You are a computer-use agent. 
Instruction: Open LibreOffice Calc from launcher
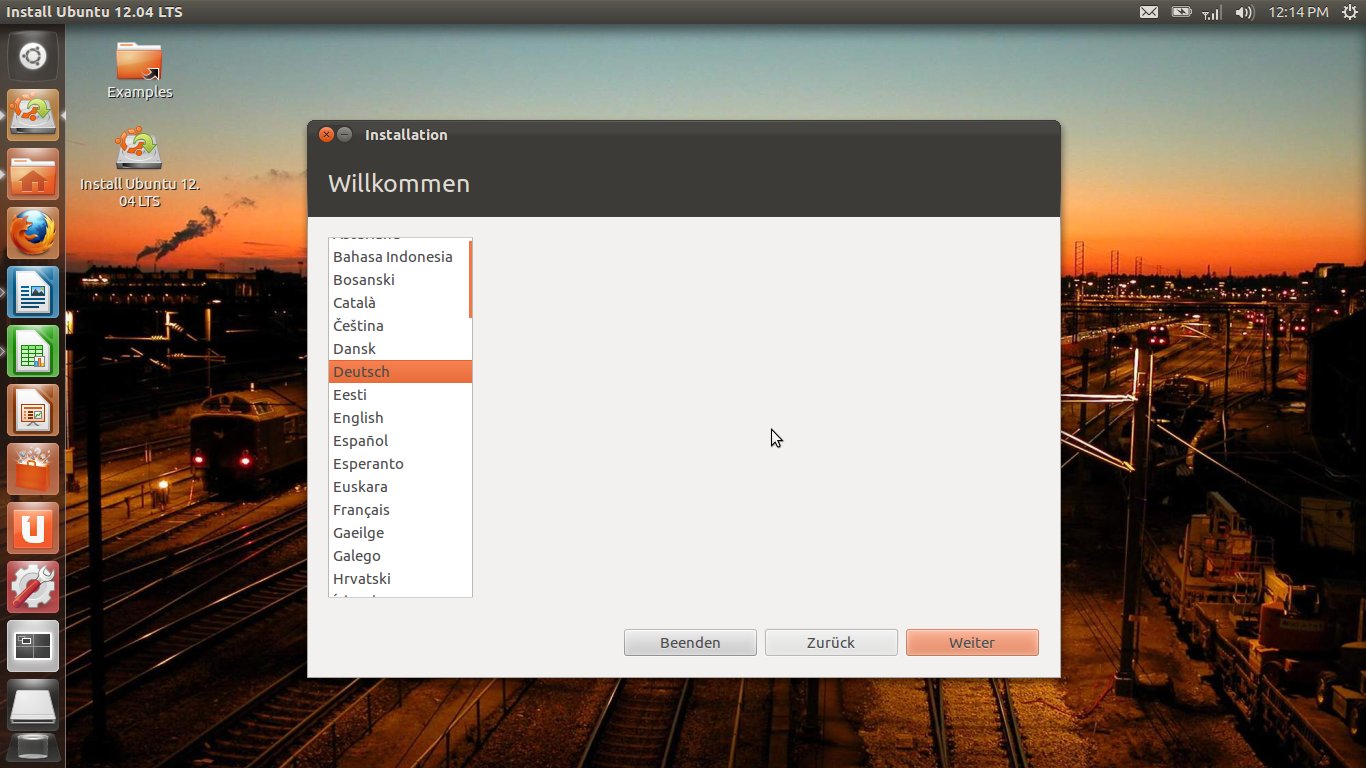click(33, 351)
